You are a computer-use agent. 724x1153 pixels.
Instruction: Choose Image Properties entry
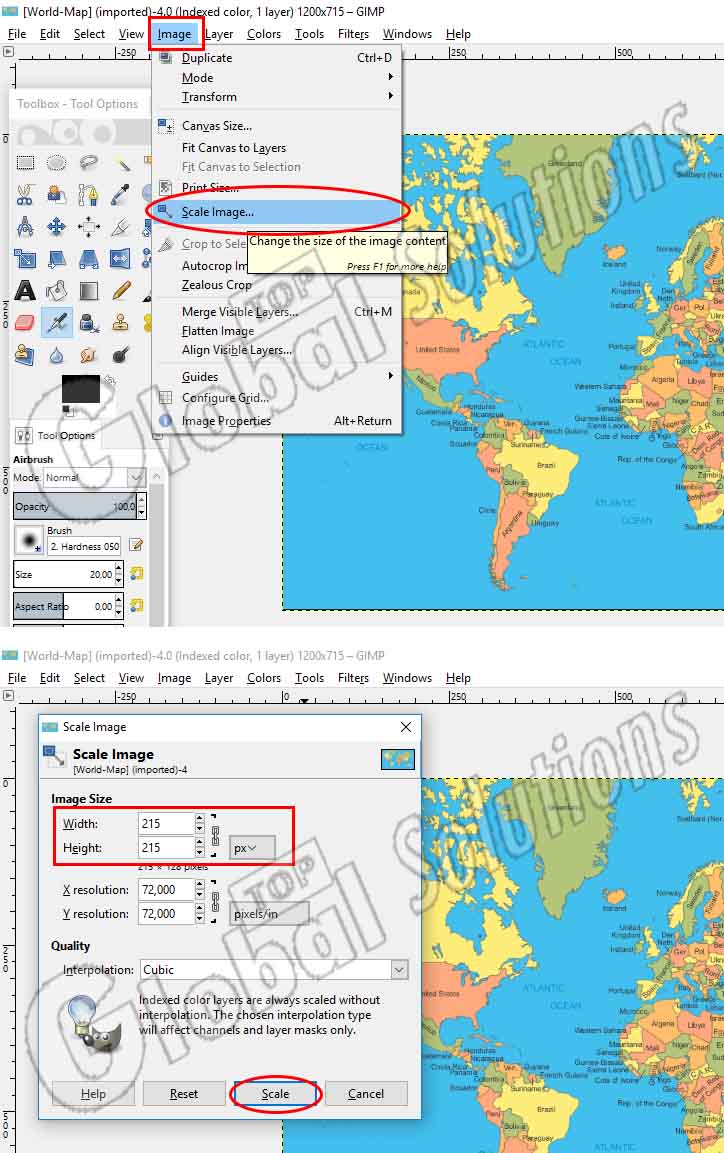point(276,421)
